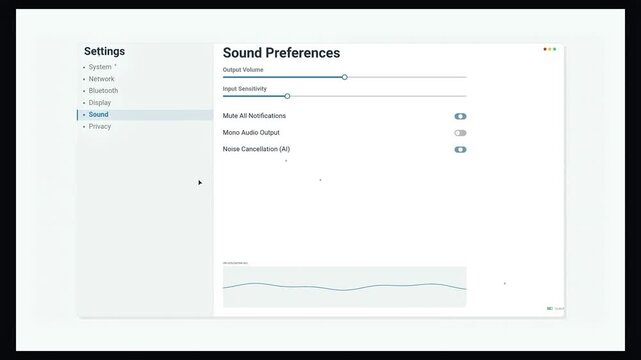Open the Display settings section
Image resolution: width=641 pixels, height=360 pixels.
click(100, 103)
